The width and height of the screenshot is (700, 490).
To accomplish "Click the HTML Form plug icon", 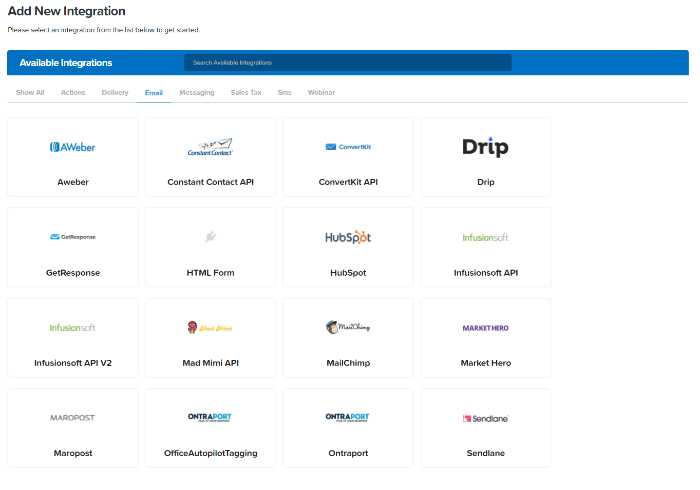I will pos(210,237).
